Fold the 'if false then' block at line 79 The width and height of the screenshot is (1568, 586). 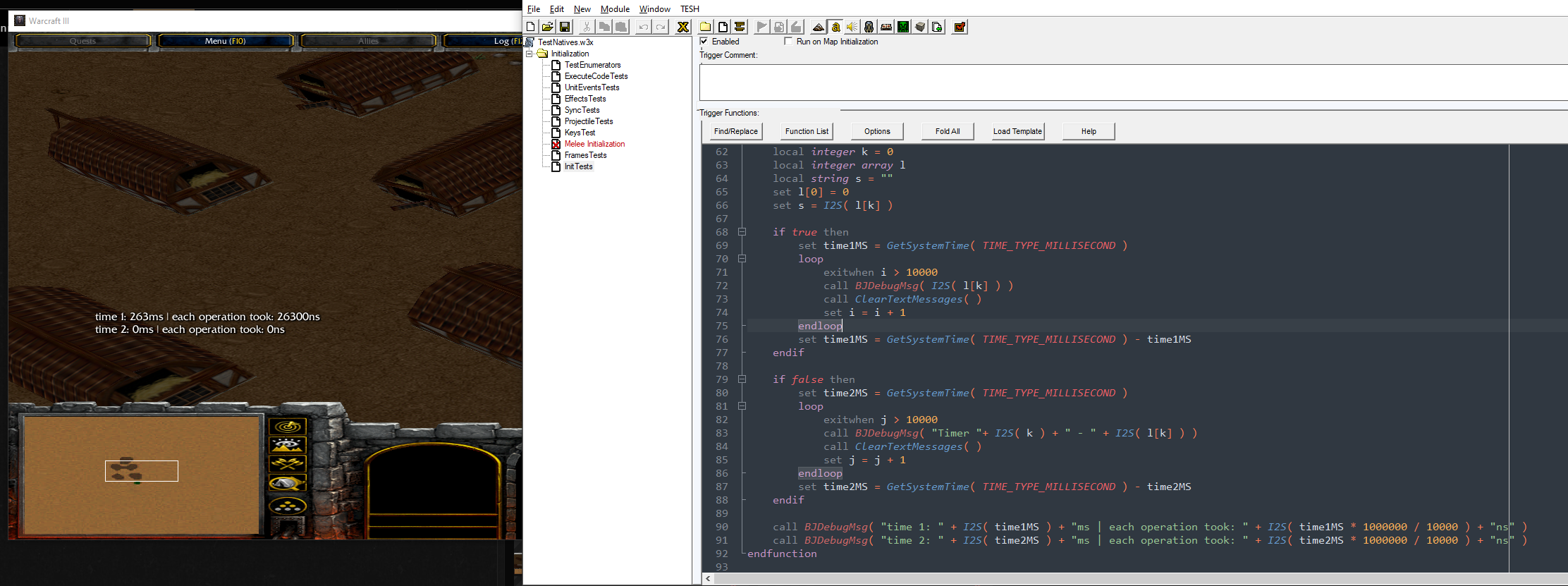[742, 379]
